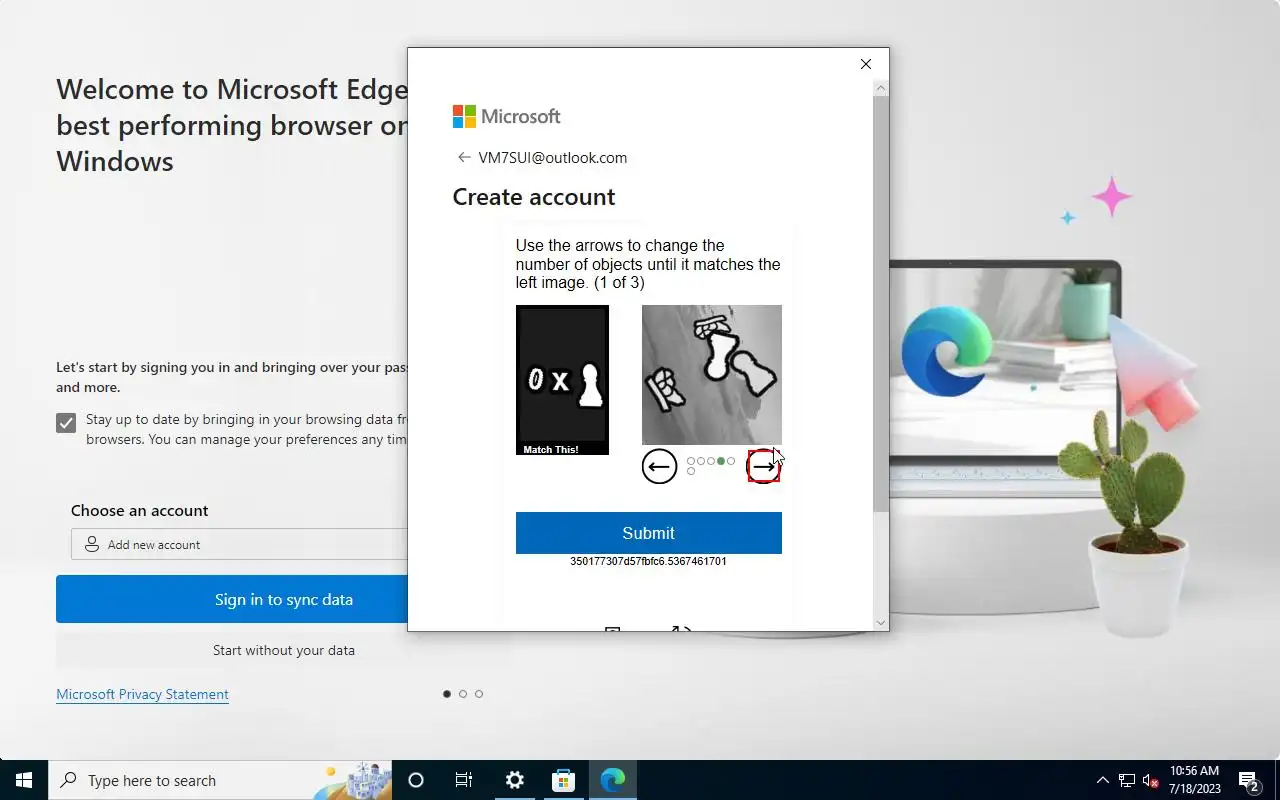Screen dimensions: 1280x800
Task: Open the clock showing 10:56 AM
Action: 1194,780
